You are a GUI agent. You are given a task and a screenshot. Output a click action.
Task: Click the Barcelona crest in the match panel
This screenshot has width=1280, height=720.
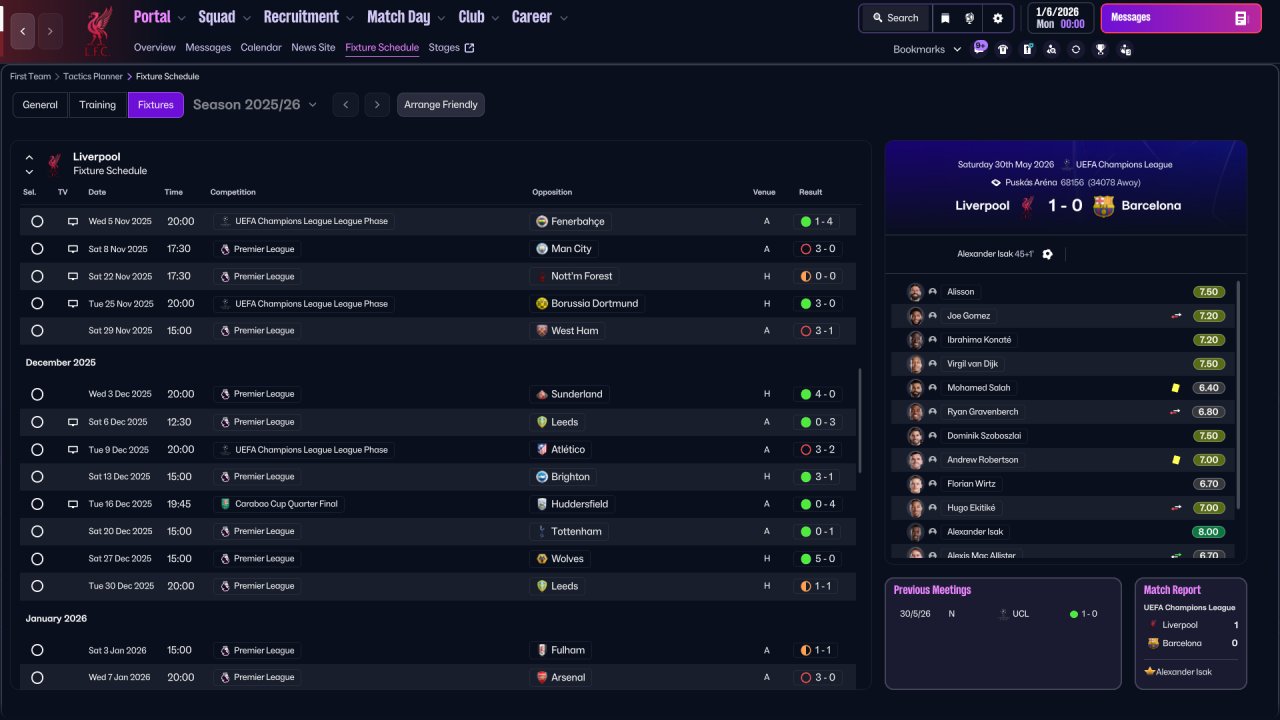tap(1104, 206)
